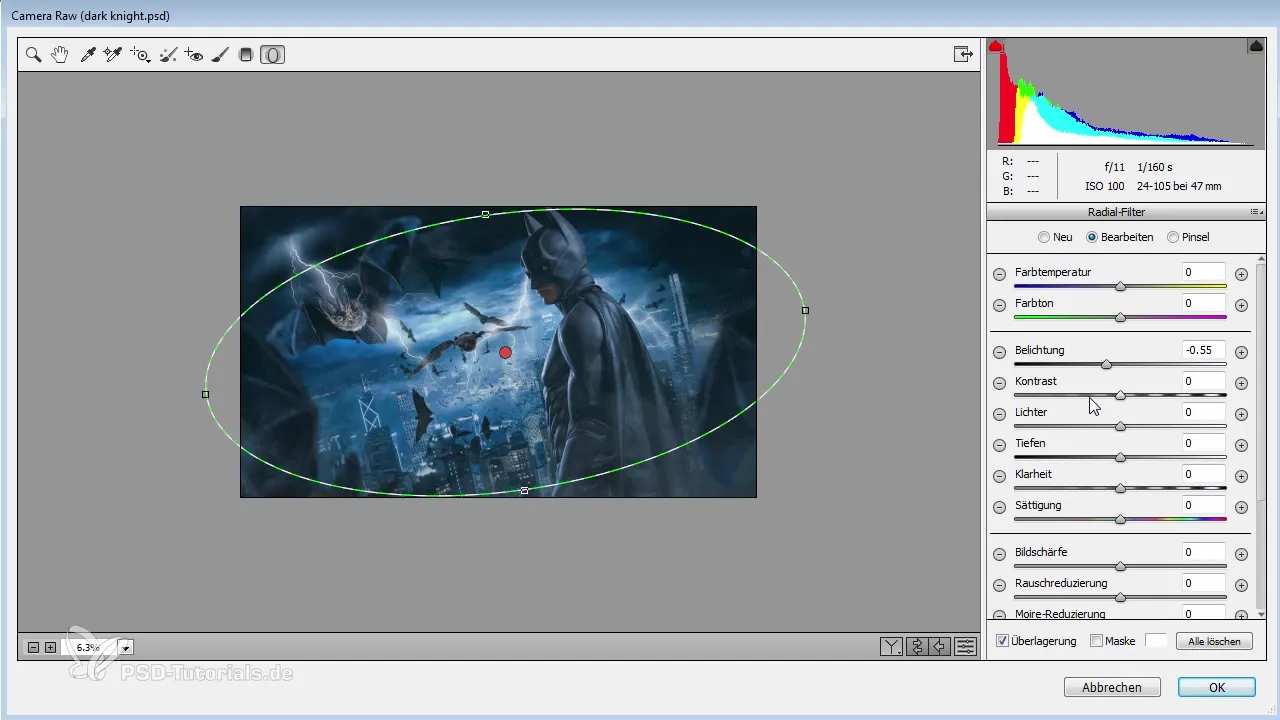Decrease Klarheit with minus button
1280x720 pixels.
tap(999, 476)
